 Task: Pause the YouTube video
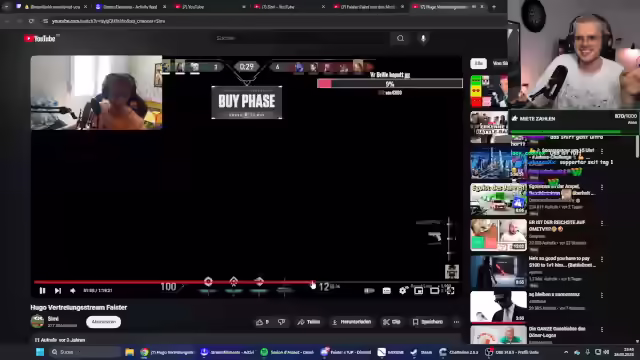point(42,291)
